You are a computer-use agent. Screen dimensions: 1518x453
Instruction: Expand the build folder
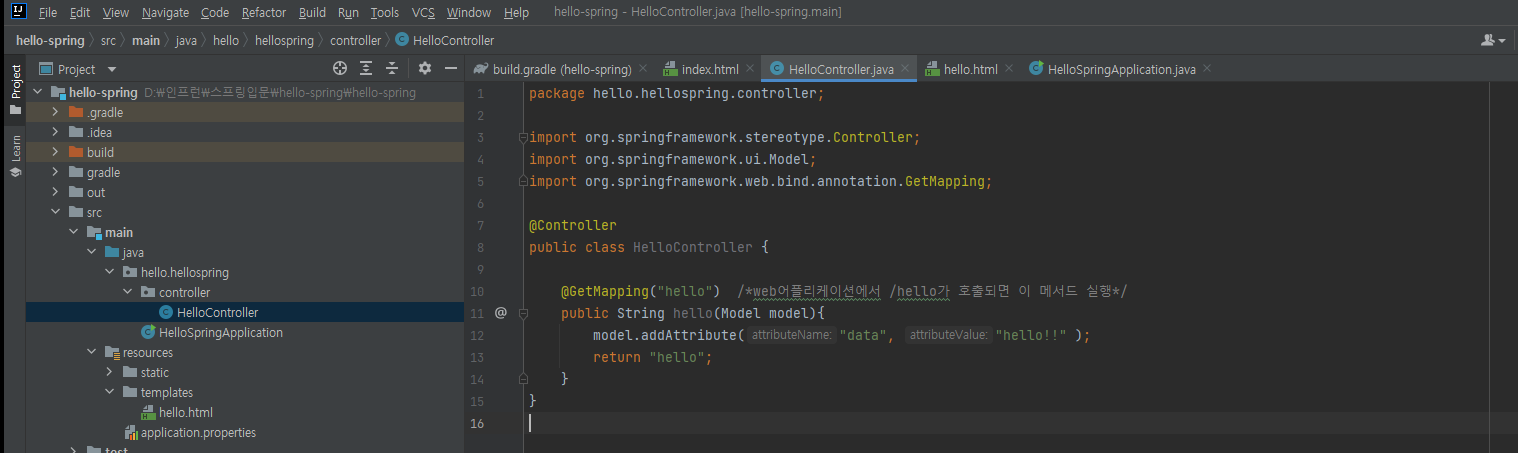point(56,152)
